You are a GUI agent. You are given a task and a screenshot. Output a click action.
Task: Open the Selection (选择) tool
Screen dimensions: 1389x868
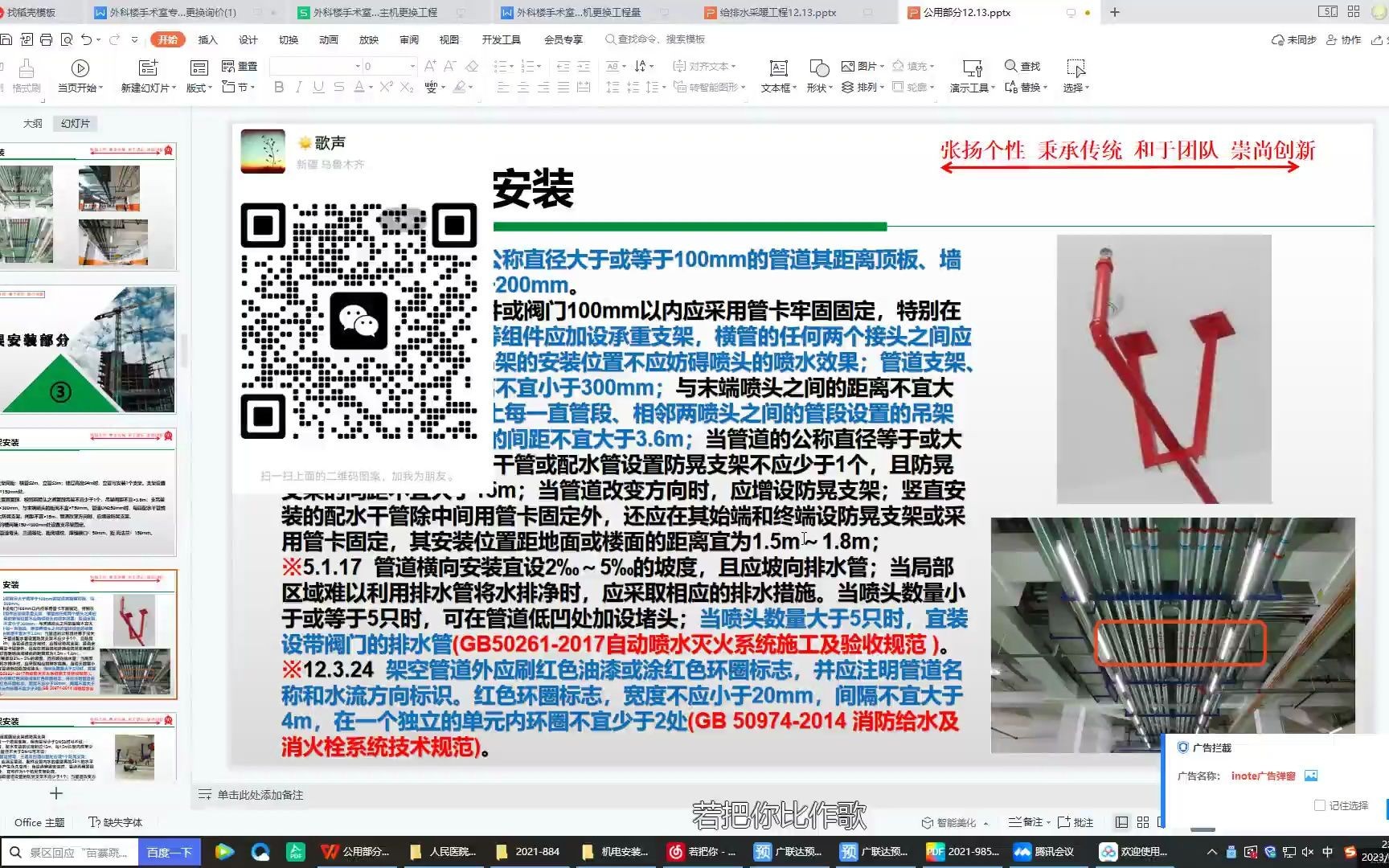1076,76
